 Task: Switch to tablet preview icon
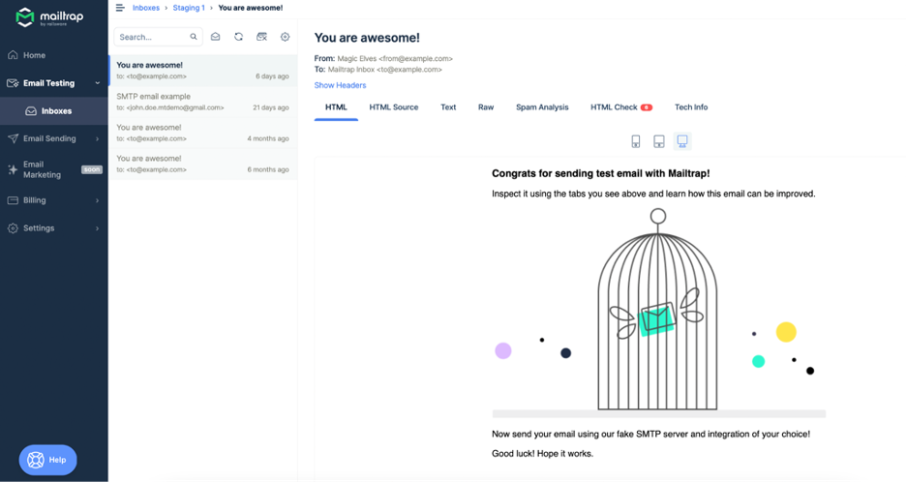click(x=659, y=142)
